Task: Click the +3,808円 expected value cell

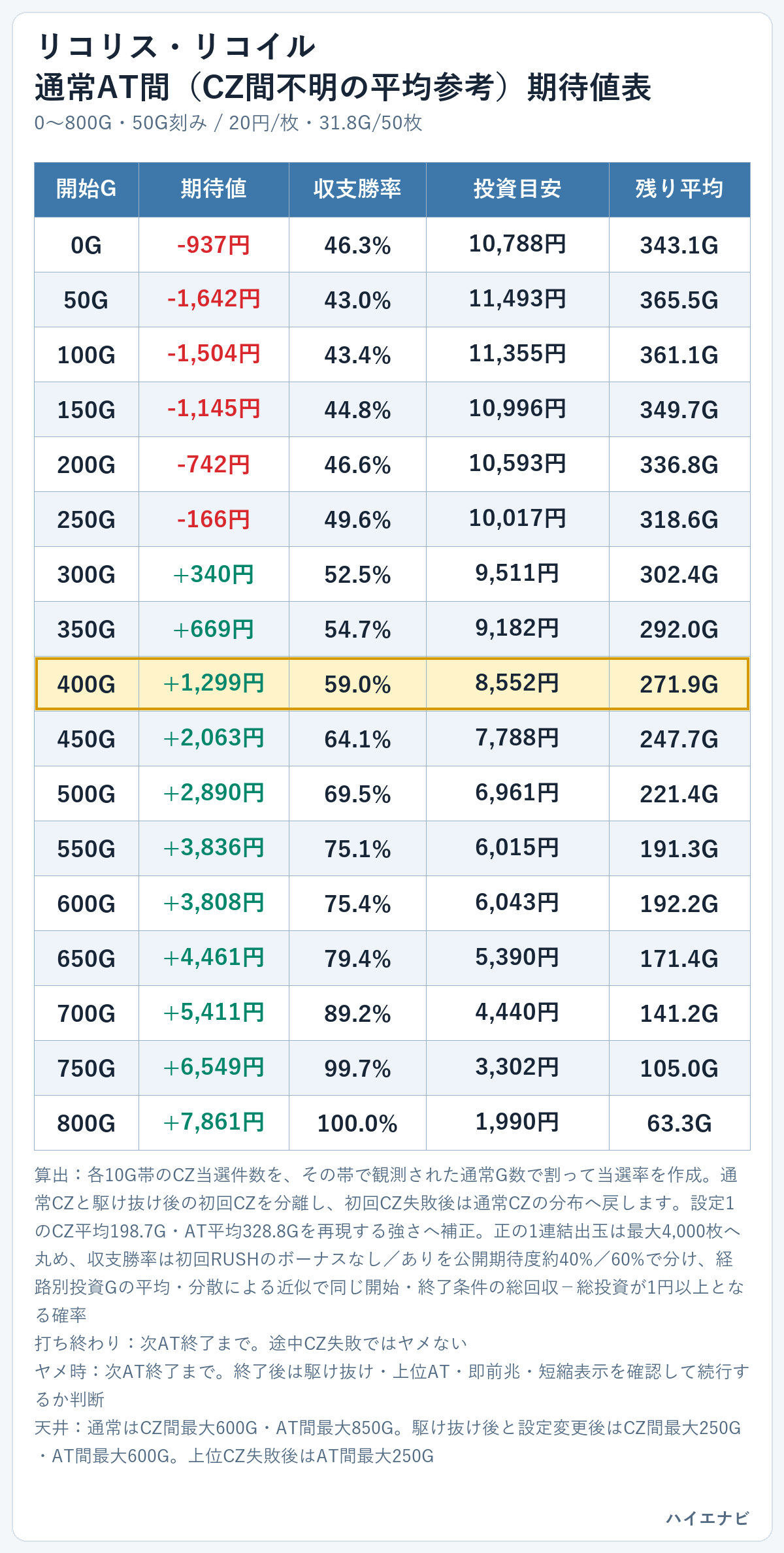Action: pos(214,904)
